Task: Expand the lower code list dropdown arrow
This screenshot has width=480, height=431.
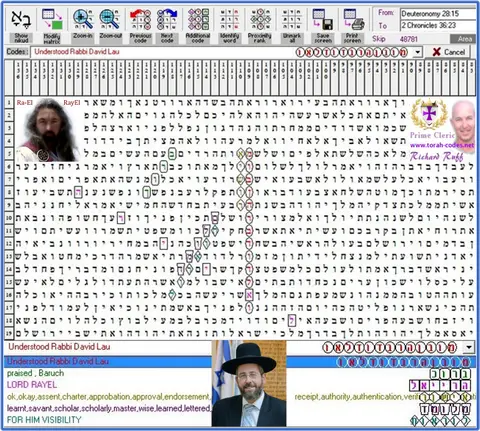Action: (x=469, y=347)
